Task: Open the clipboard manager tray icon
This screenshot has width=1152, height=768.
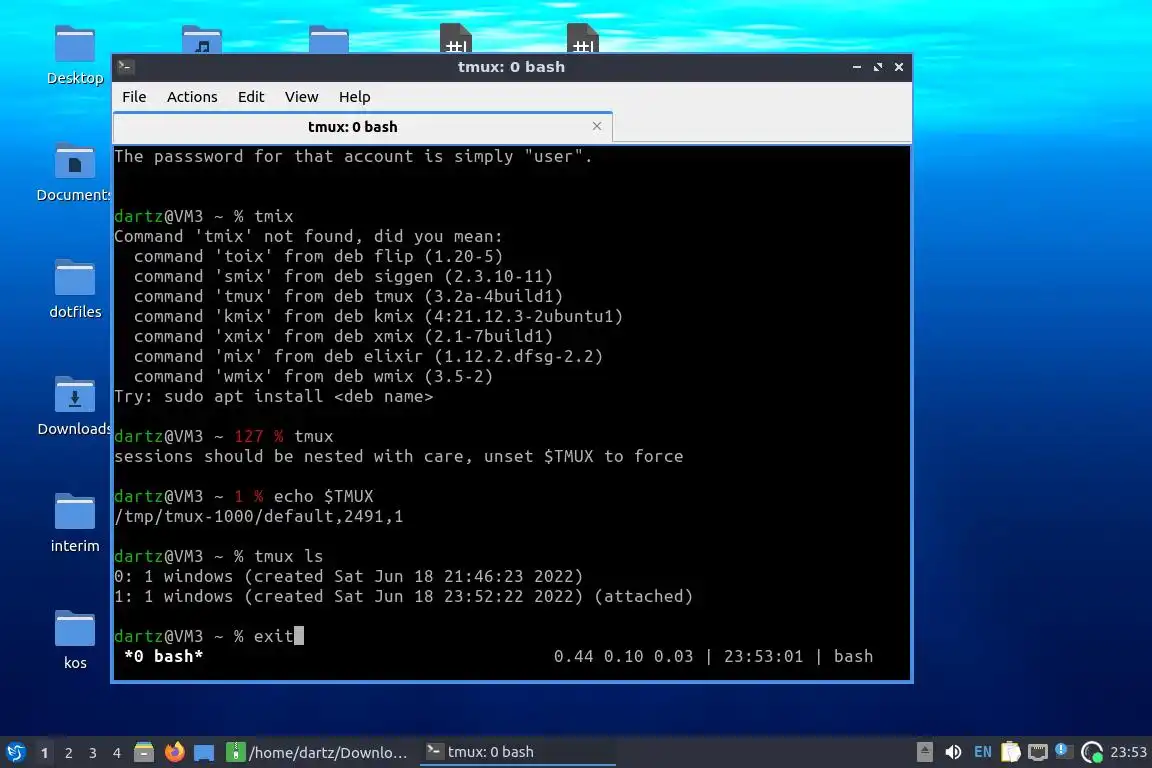Action: [x=1011, y=752]
